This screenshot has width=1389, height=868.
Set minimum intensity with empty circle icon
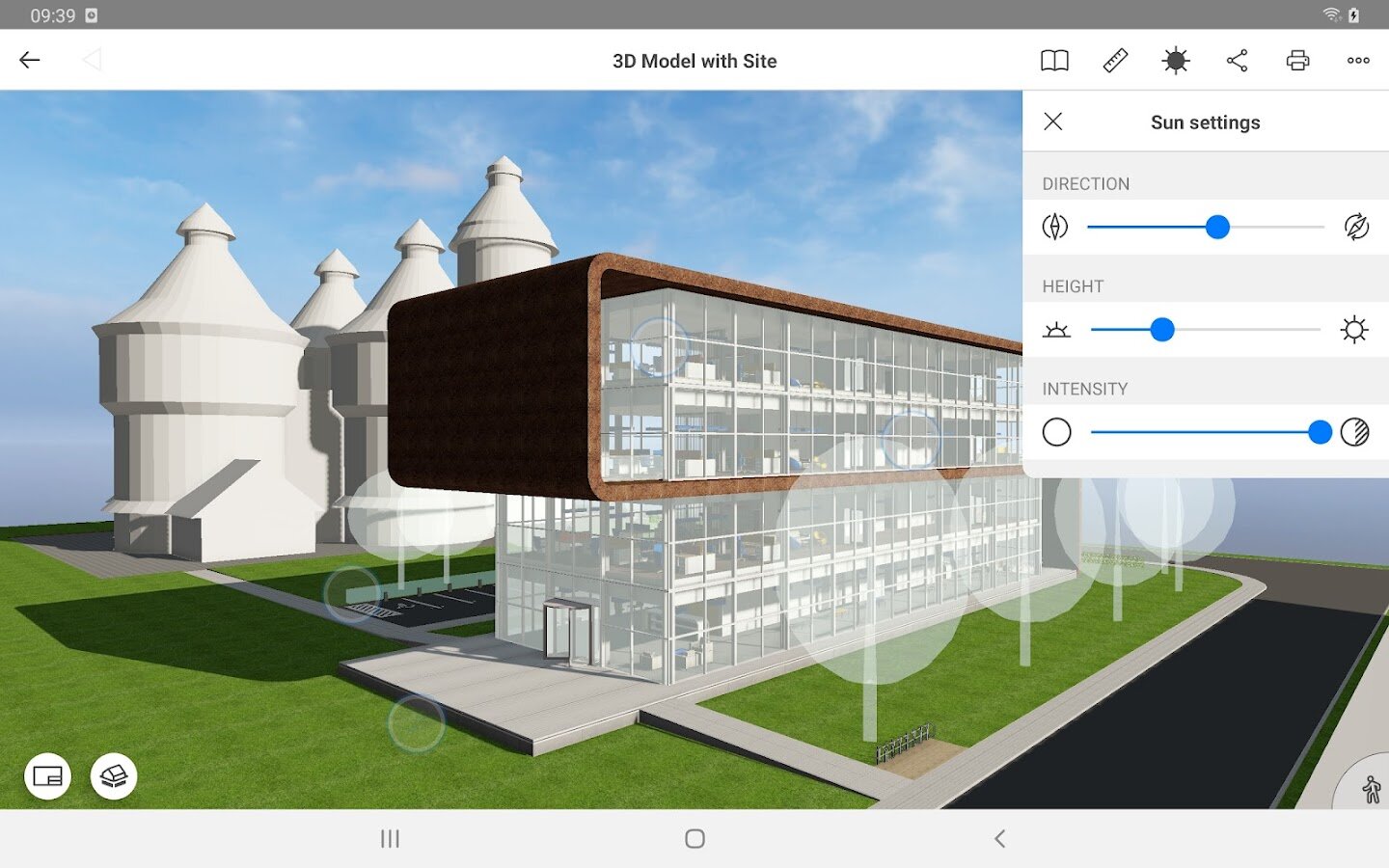coord(1057,432)
